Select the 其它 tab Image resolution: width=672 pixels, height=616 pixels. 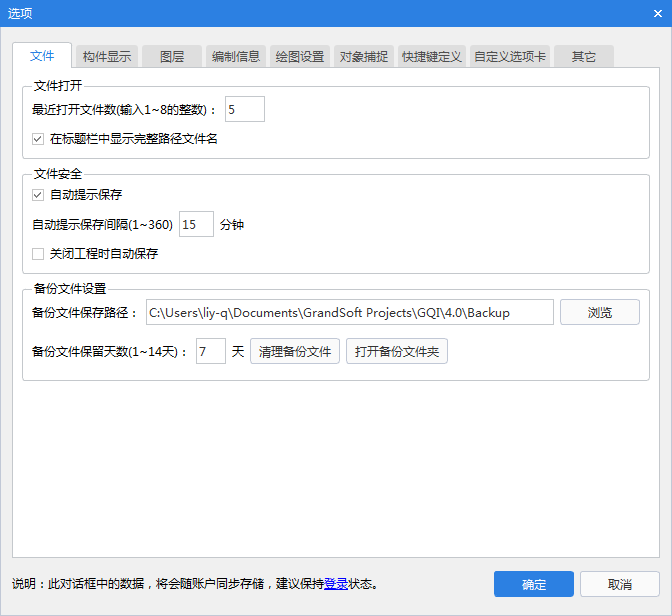[x=583, y=57]
